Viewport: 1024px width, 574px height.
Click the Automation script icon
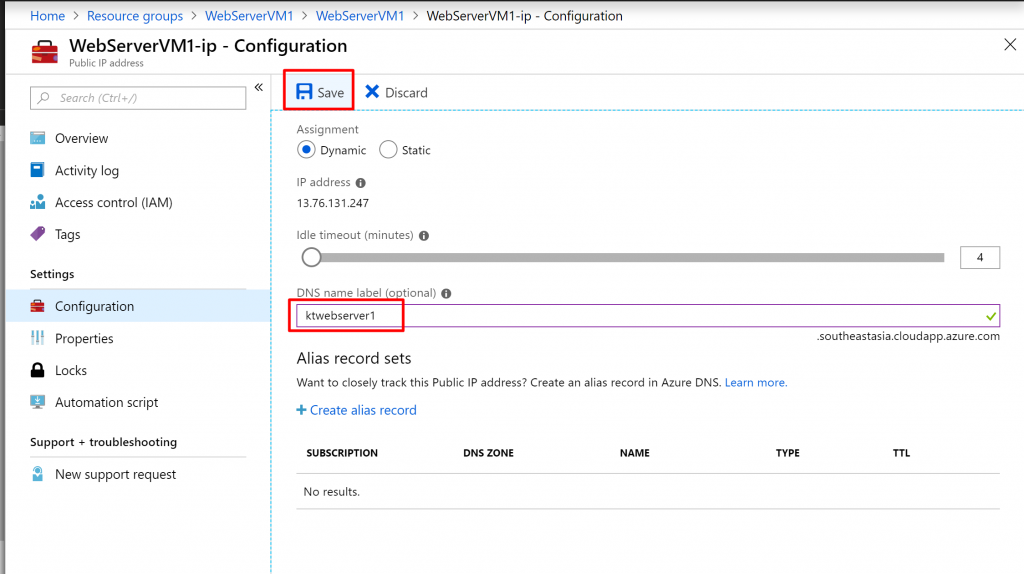[x=38, y=402]
